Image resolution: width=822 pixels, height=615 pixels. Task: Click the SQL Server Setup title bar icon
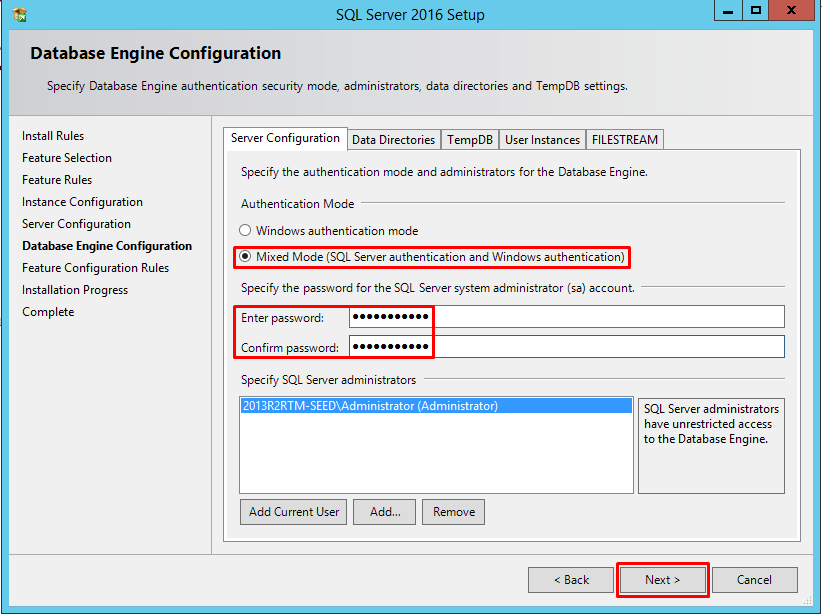20,15
